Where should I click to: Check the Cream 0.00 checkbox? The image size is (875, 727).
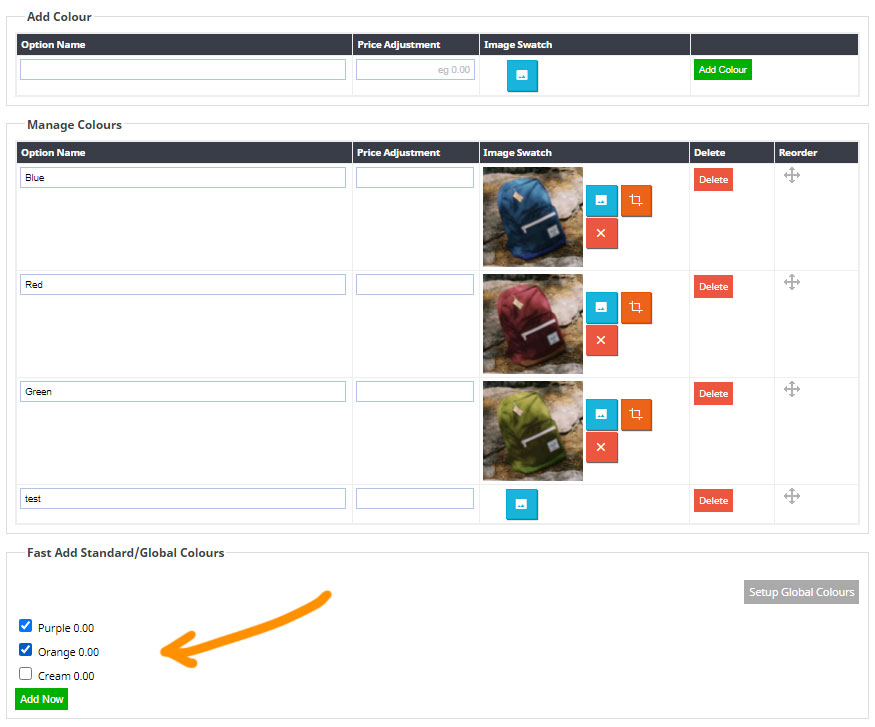pyautogui.click(x=25, y=673)
